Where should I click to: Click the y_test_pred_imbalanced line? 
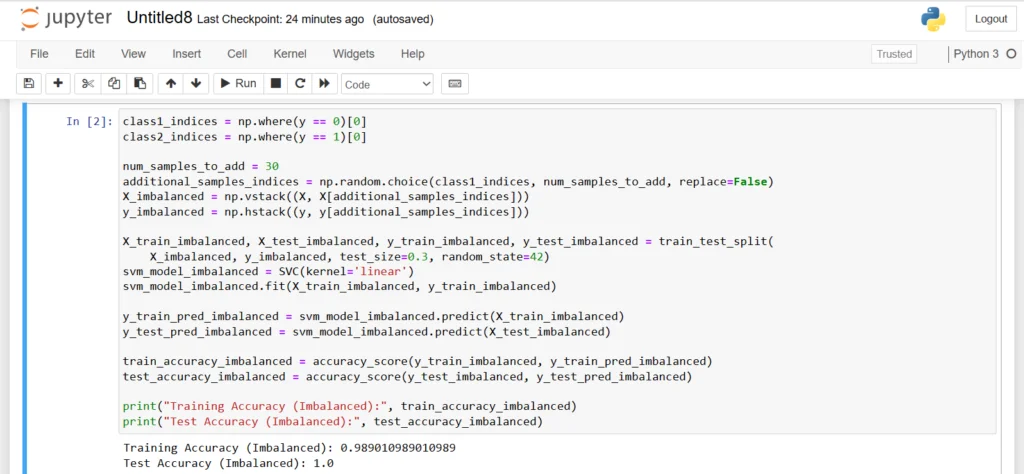[x=366, y=332]
